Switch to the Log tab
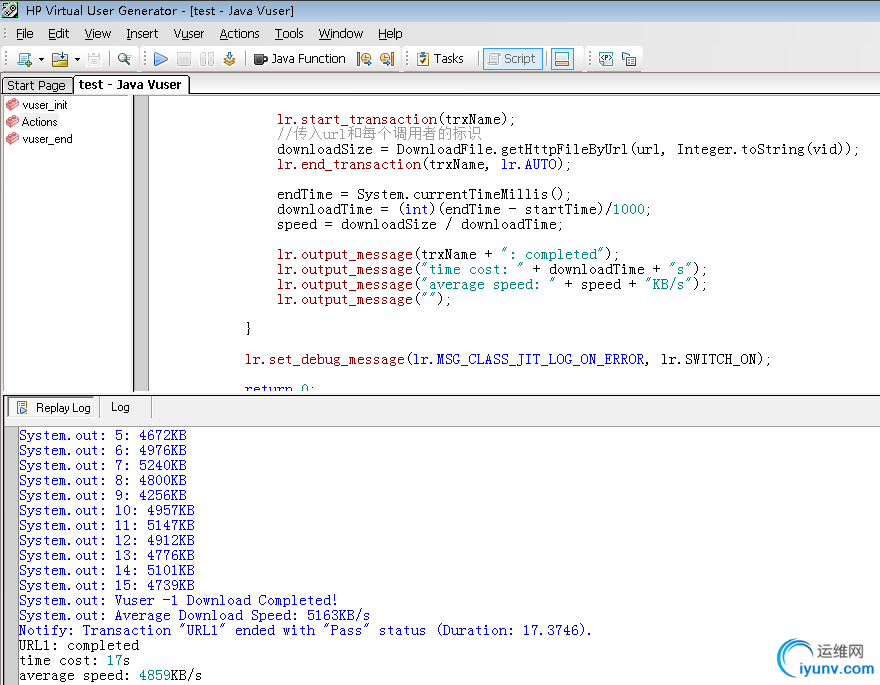 120,407
